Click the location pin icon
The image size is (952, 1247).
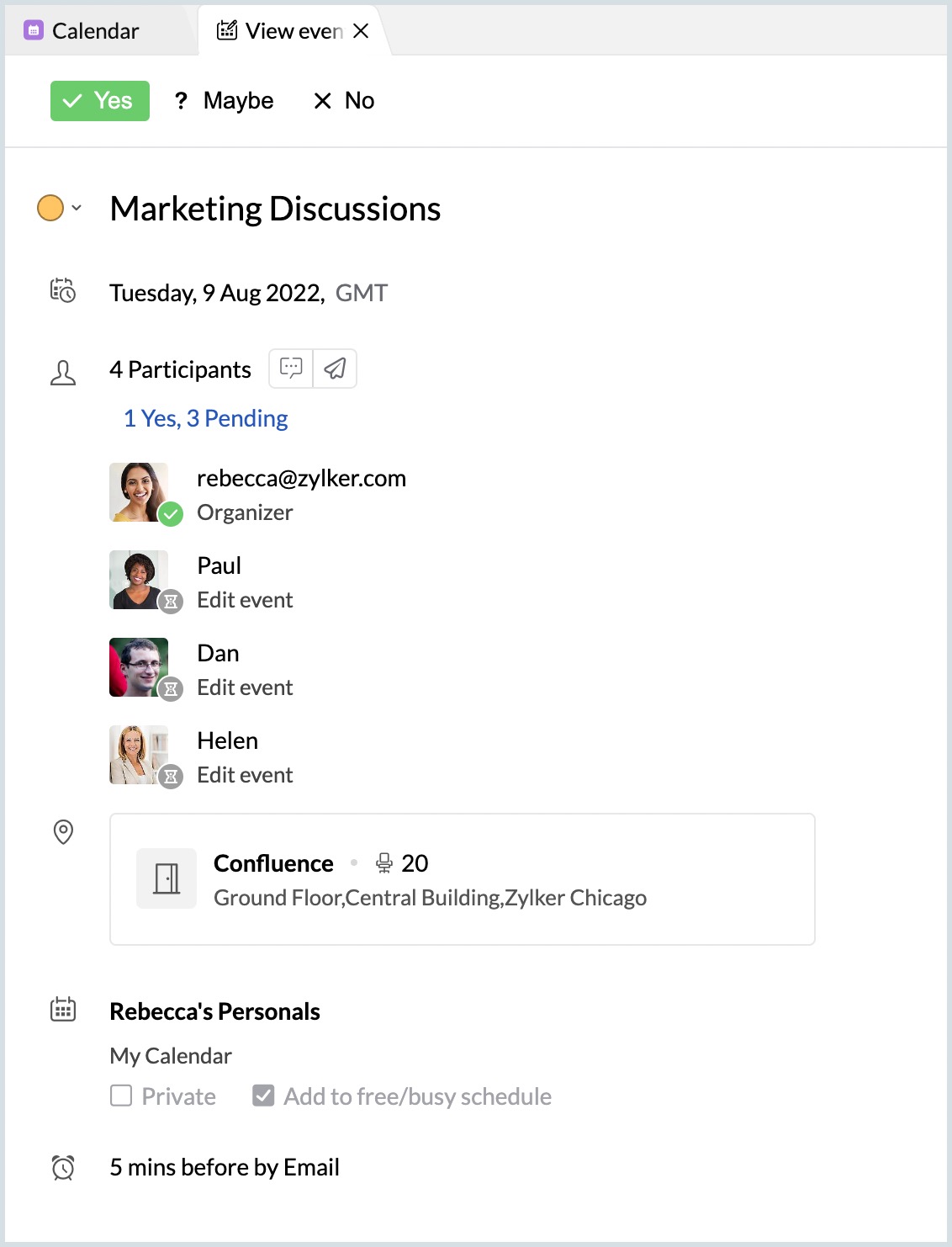coord(63,832)
